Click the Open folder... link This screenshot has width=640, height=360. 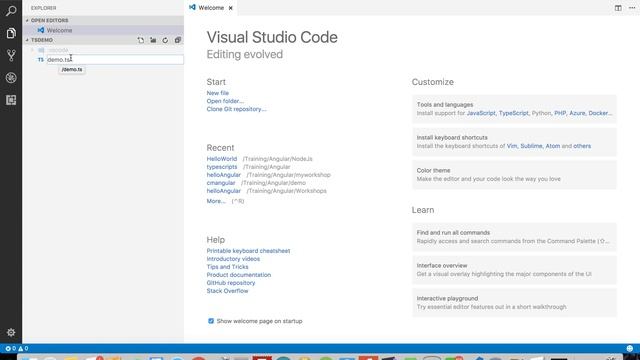pos(225,101)
